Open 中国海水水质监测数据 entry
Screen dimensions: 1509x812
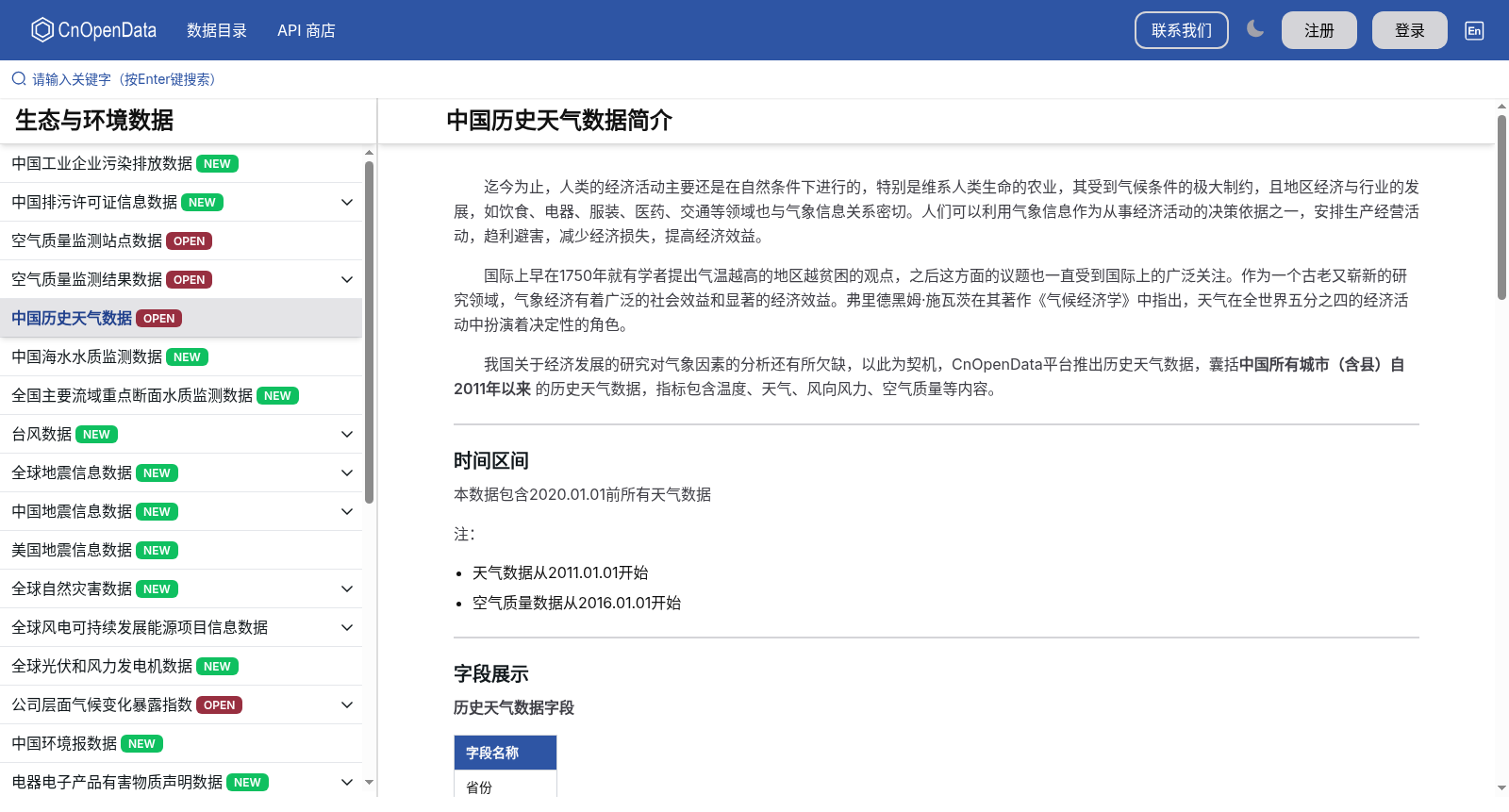pyautogui.click(x=181, y=356)
